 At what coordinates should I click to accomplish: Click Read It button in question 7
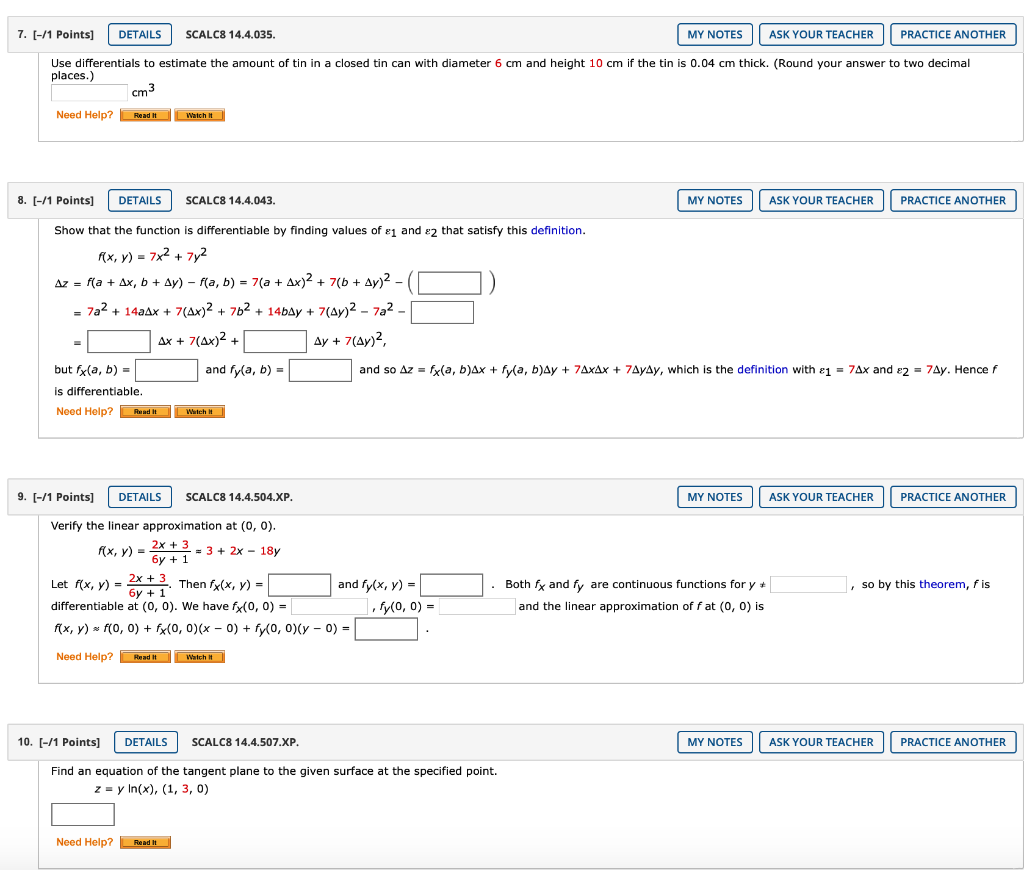tap(145, 116)
